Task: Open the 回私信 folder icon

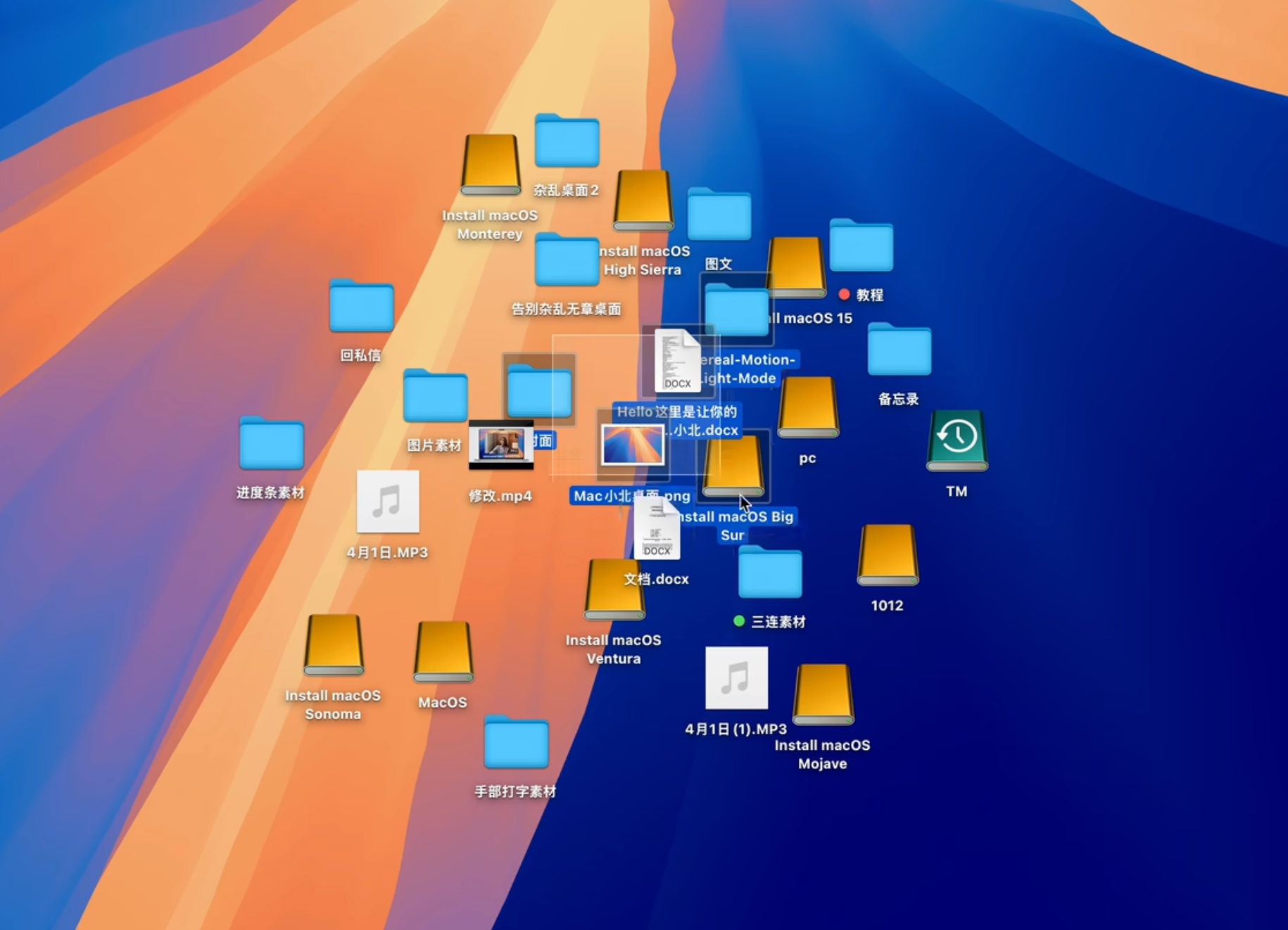Action: coord(361,305)
